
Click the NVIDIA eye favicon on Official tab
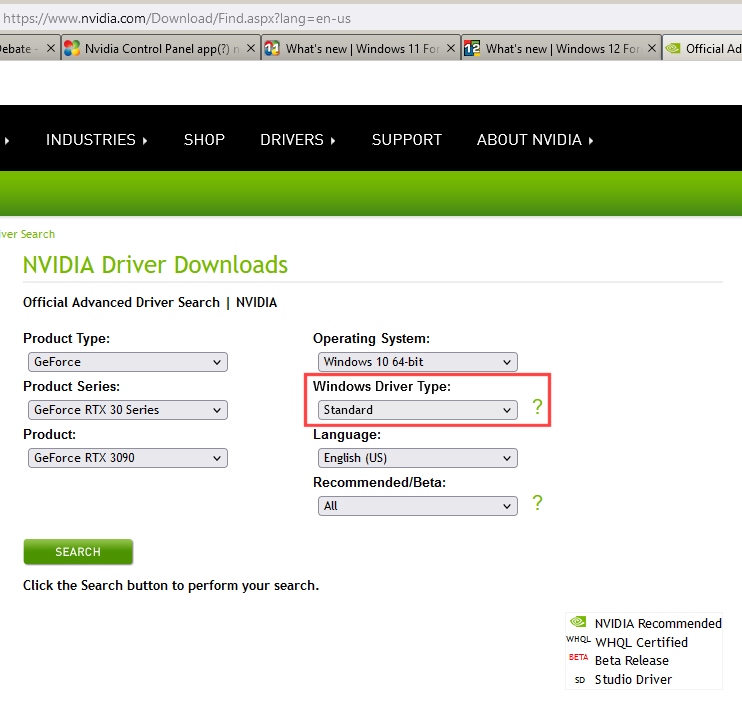coord(672,48)
